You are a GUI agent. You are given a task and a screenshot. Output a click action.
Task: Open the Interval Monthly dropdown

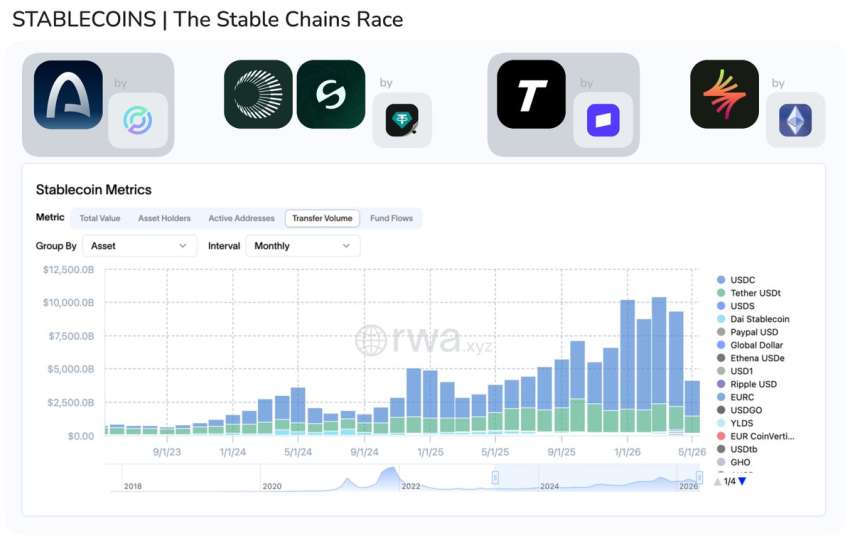[302, 246]
